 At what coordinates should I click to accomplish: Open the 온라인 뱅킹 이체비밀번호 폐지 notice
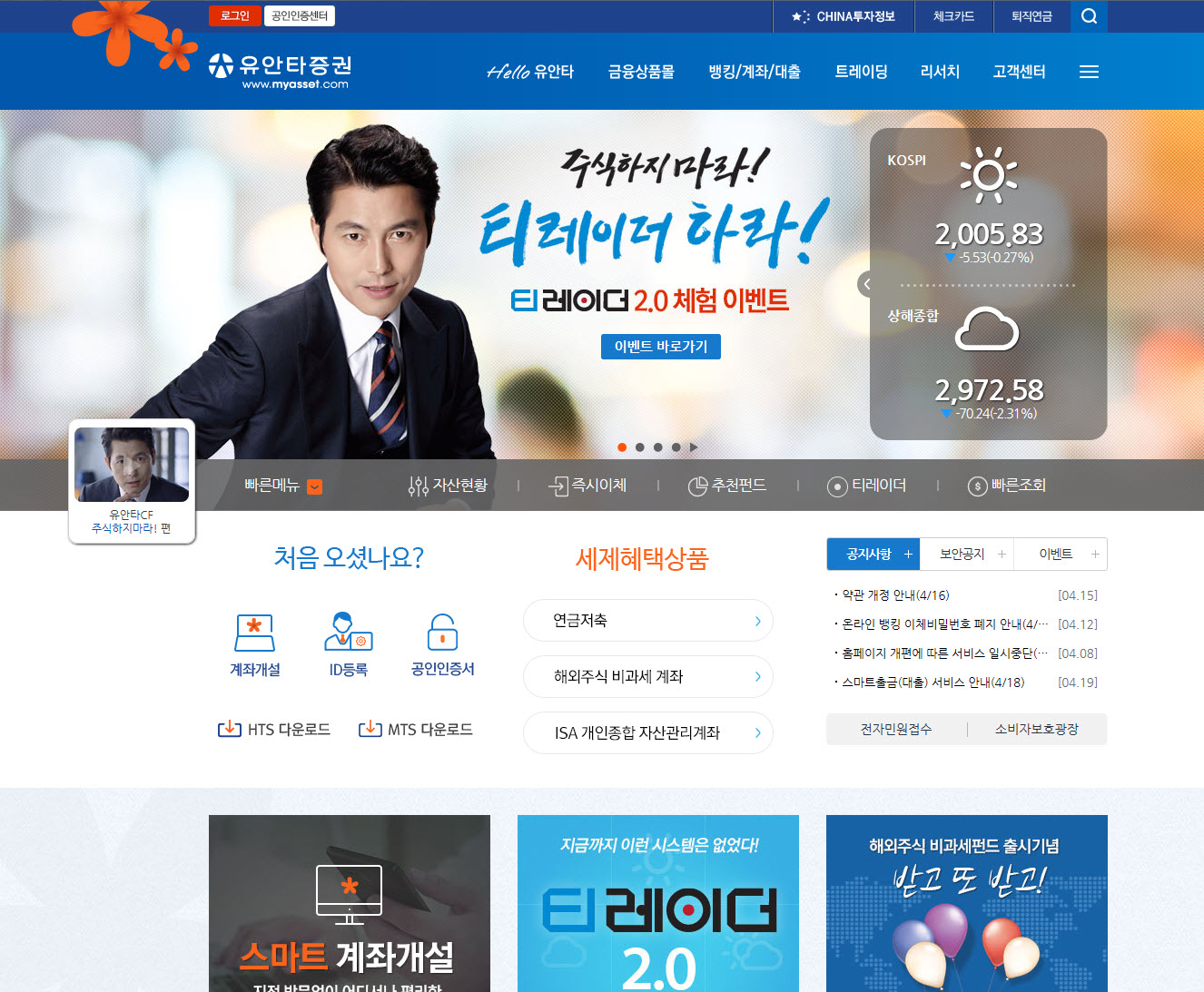(944, 624)
